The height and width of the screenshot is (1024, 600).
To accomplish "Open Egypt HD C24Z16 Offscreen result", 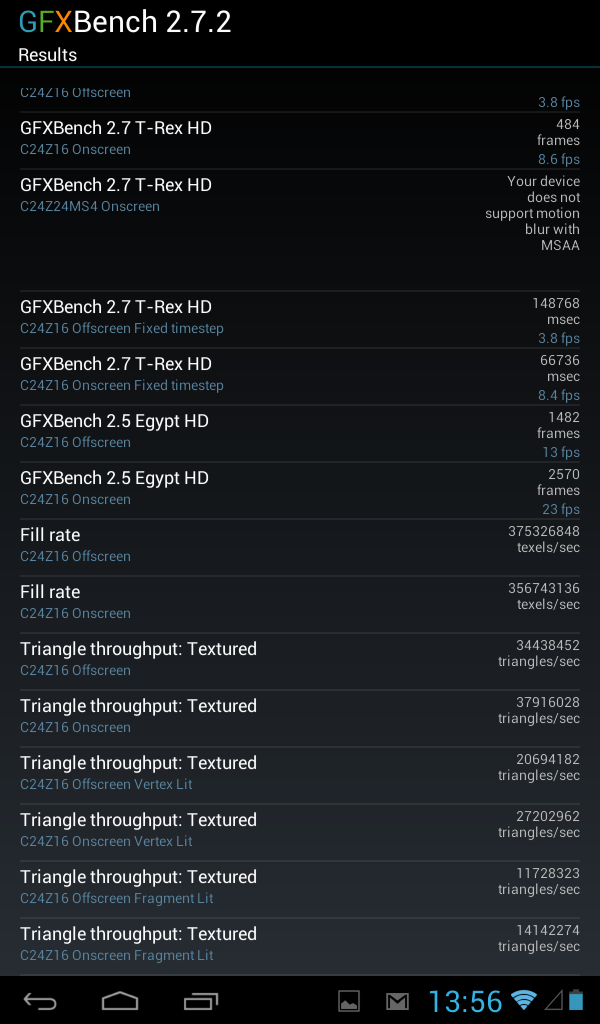I will pos(300,434).
